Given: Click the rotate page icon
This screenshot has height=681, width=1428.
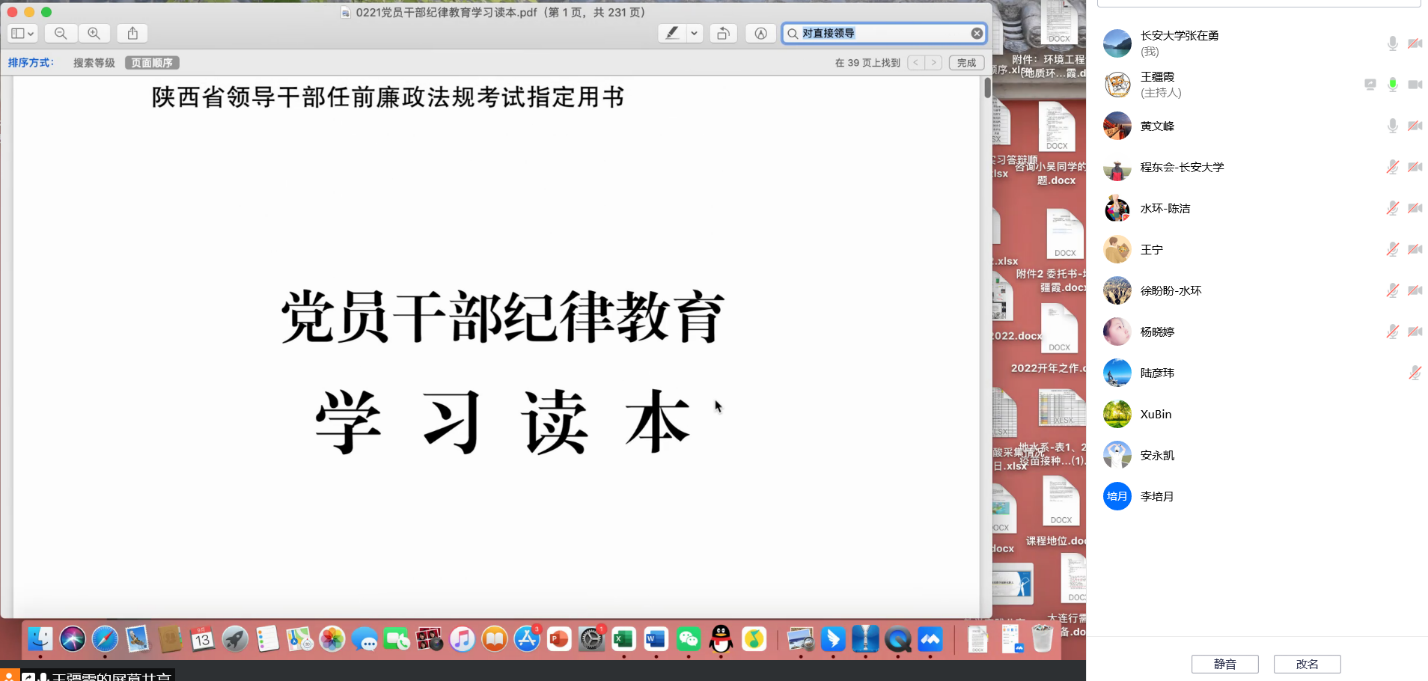Looking at the screenshot, I should coord(723,33).
